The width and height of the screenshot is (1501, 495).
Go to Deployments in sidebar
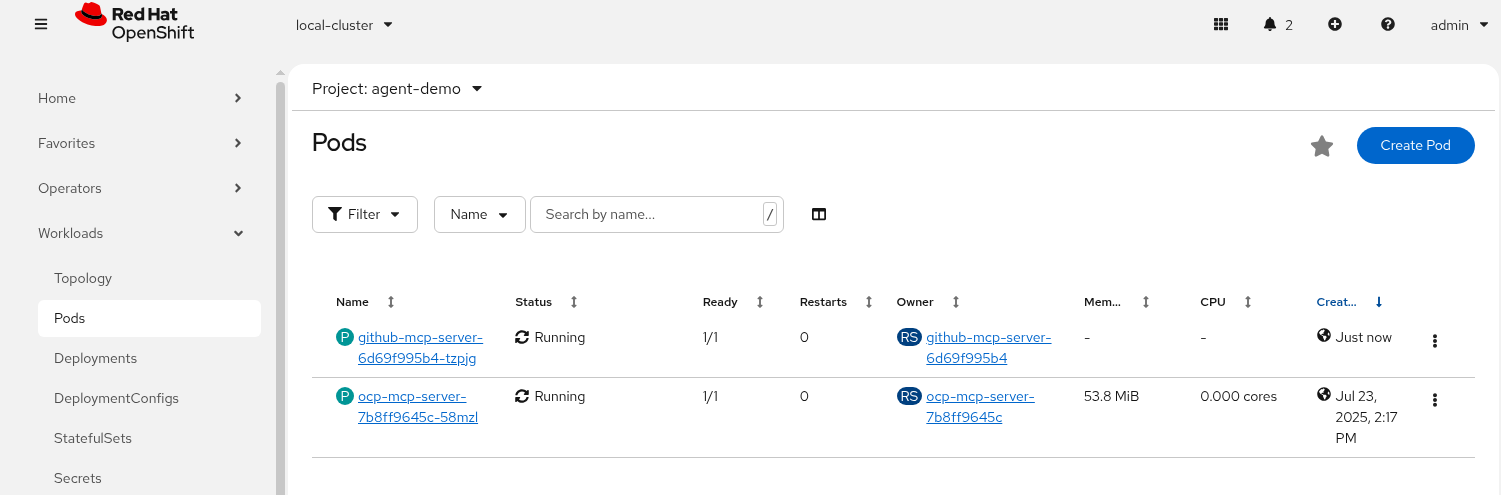95,358
